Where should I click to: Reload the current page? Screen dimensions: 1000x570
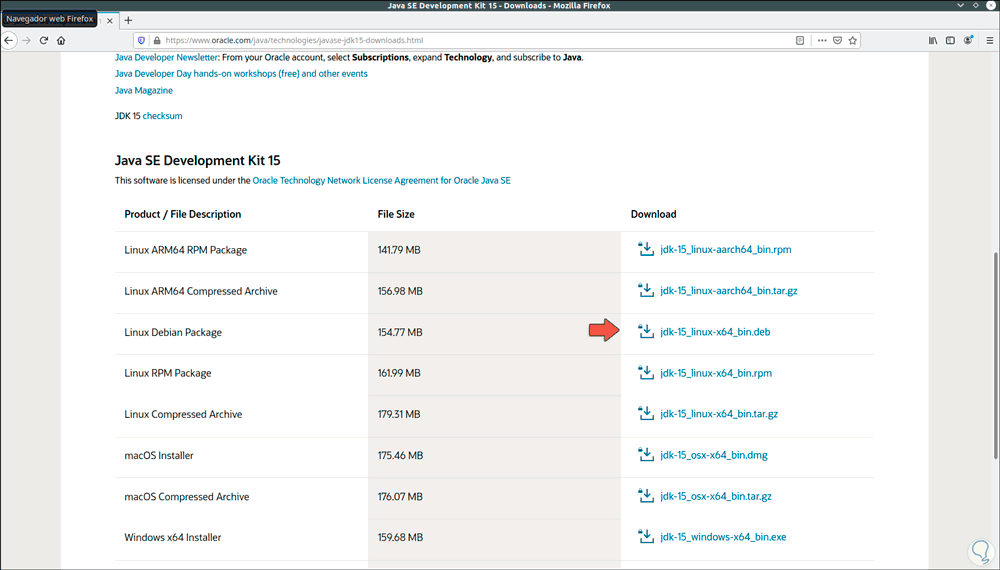pyautogui.click(x=44, y=40)
